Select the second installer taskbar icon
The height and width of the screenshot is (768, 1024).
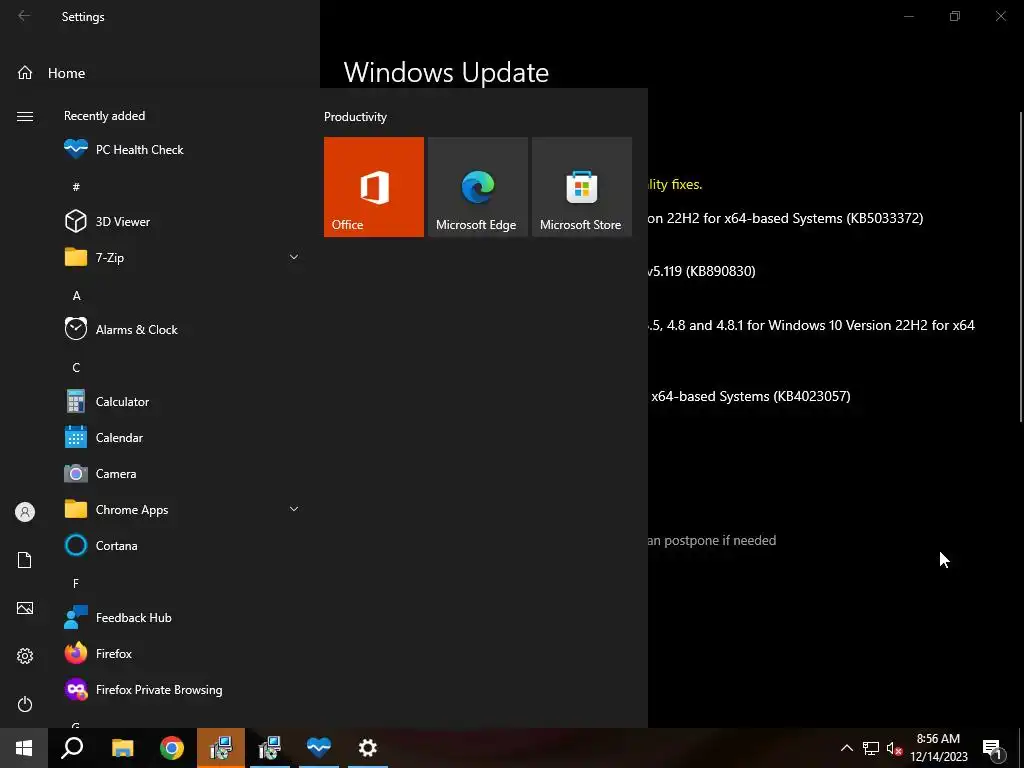pyautogui.click(x=270, y=748)
